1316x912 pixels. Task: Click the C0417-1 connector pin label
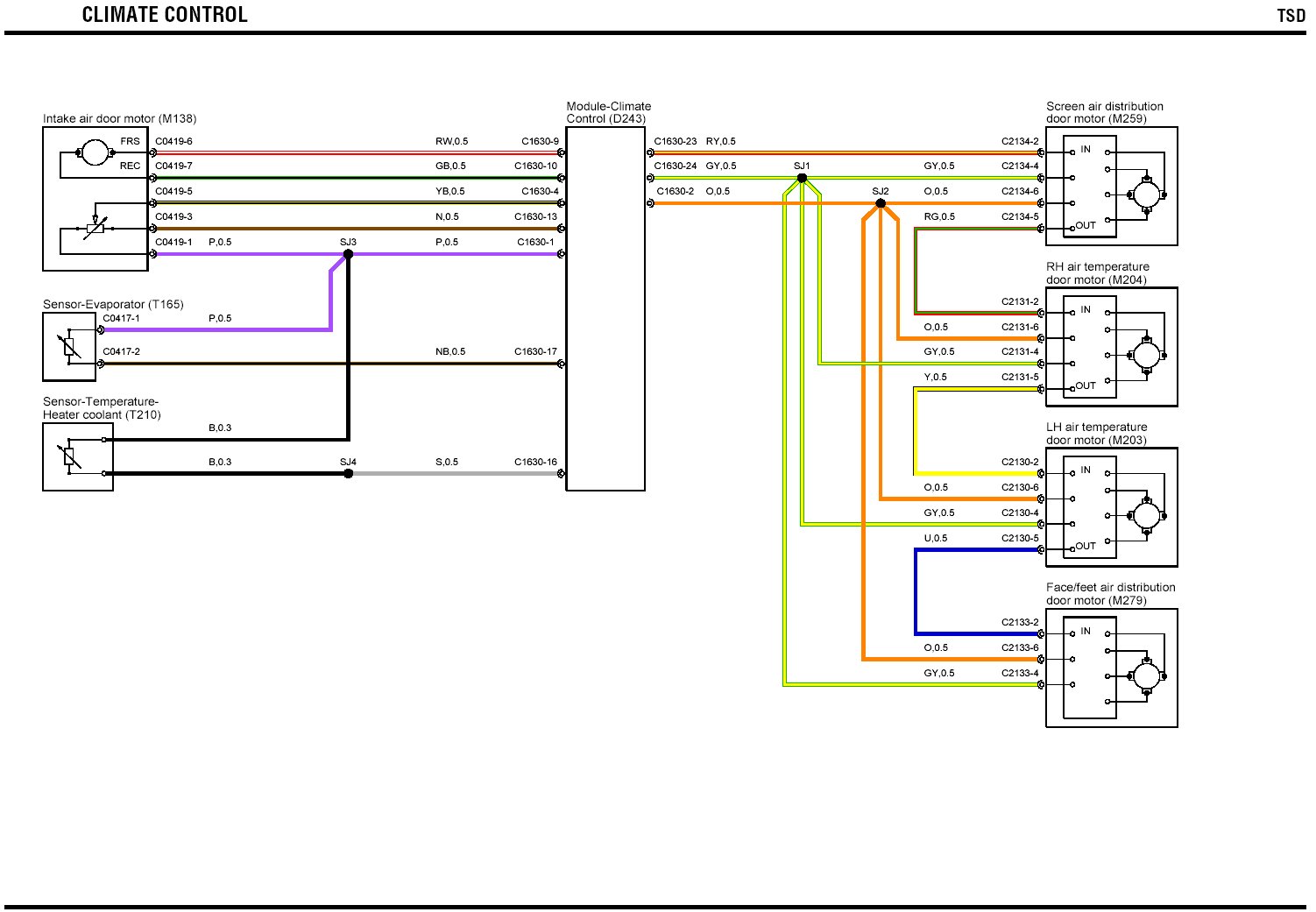tap(121, 318)
